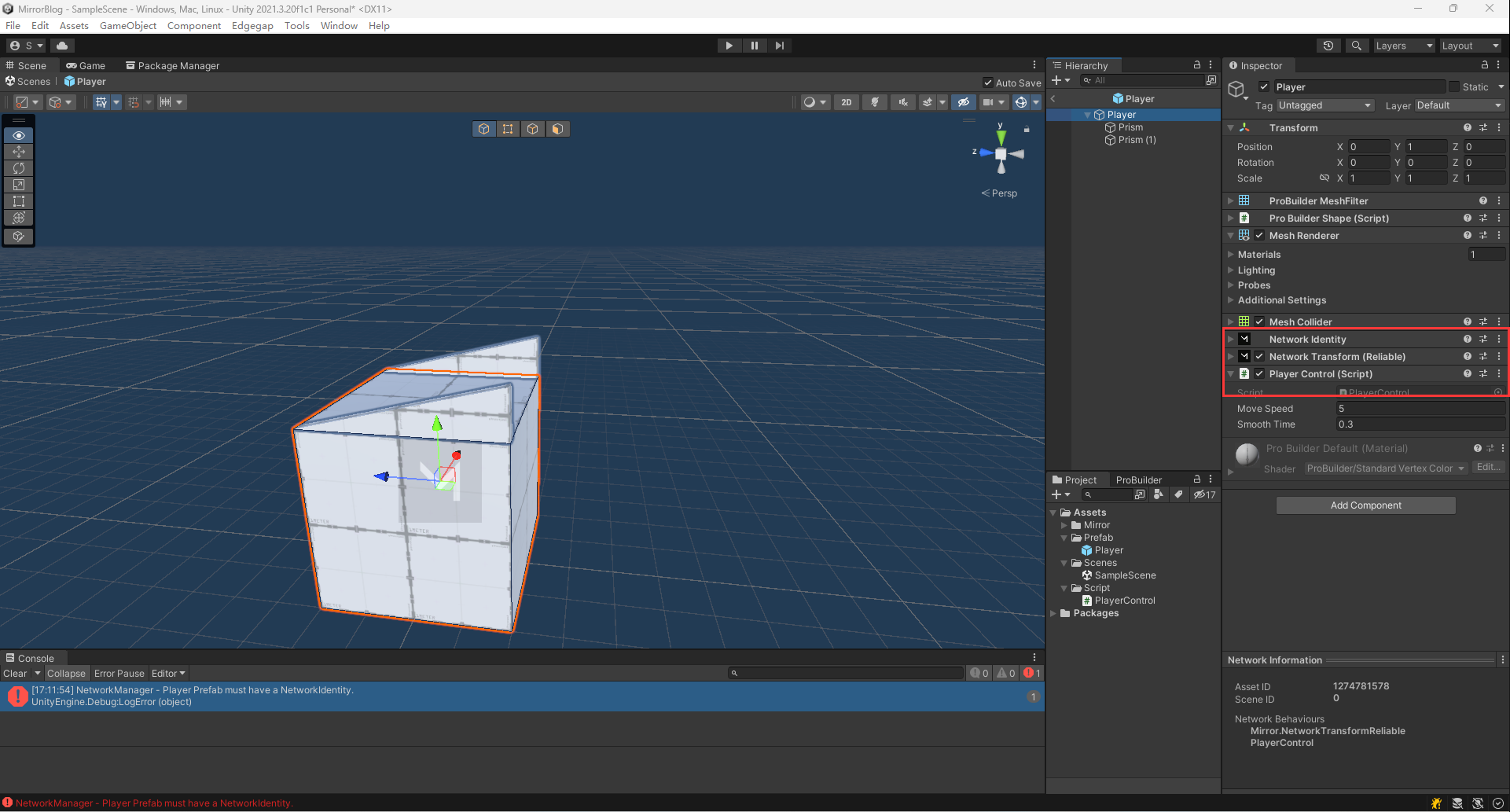1510x812 pixels.
Task: Open scene camera settings dropdown
Action: 994,102
